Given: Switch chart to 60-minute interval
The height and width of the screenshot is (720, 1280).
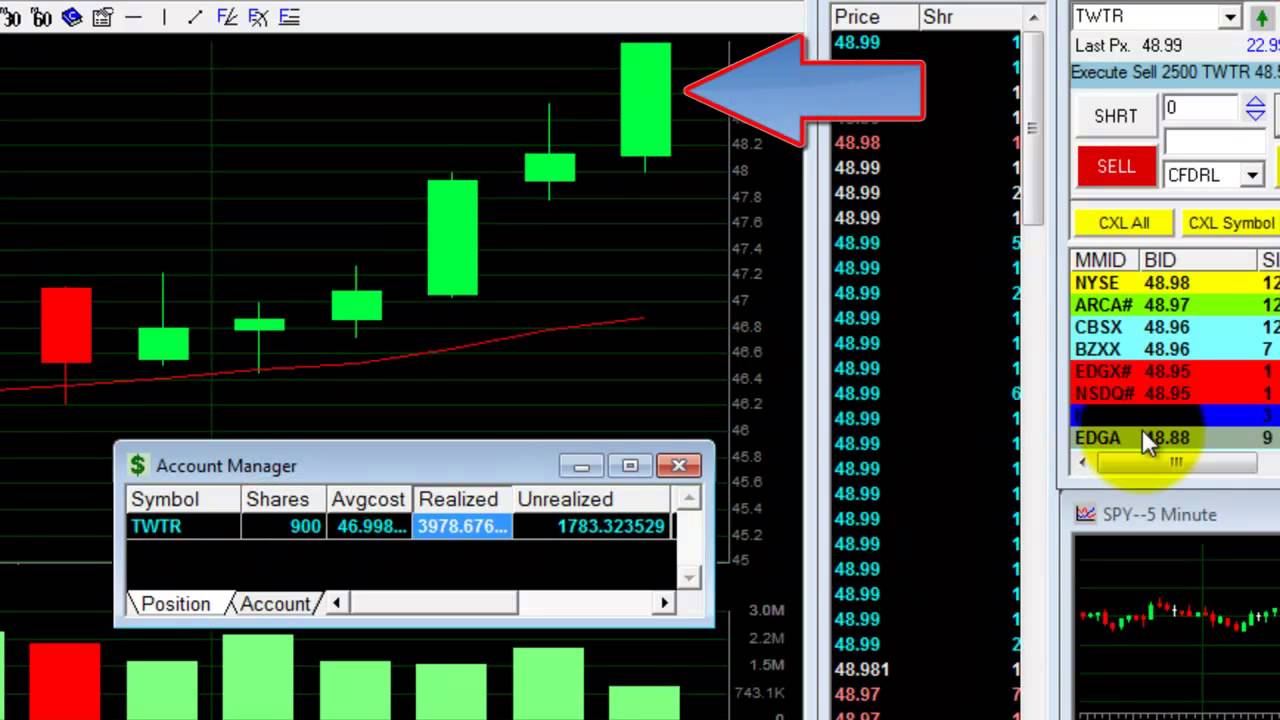Looking at the screenshot, I should tap(41, 17).
